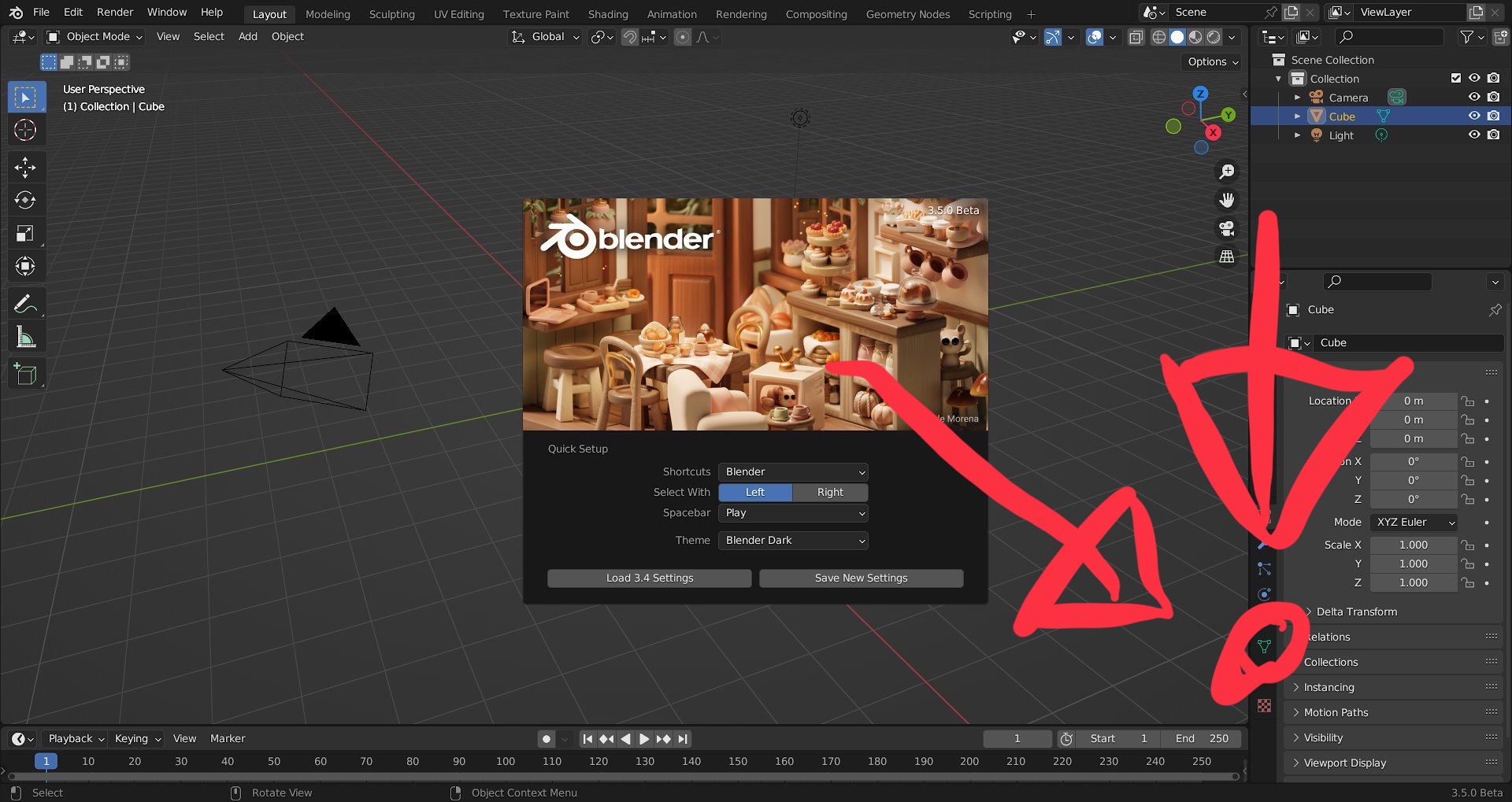
Task: Toggle camera view icon in viewport
Action: (x=1226, y=228)
